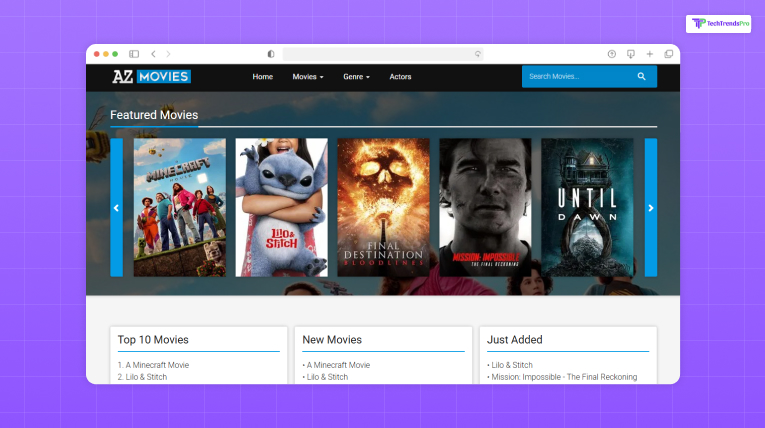The image size is (765, 428).
Task: Open Mission: Impossible - The Final Reckoning link
Action: pyautogui.click(x=564, y=377)
